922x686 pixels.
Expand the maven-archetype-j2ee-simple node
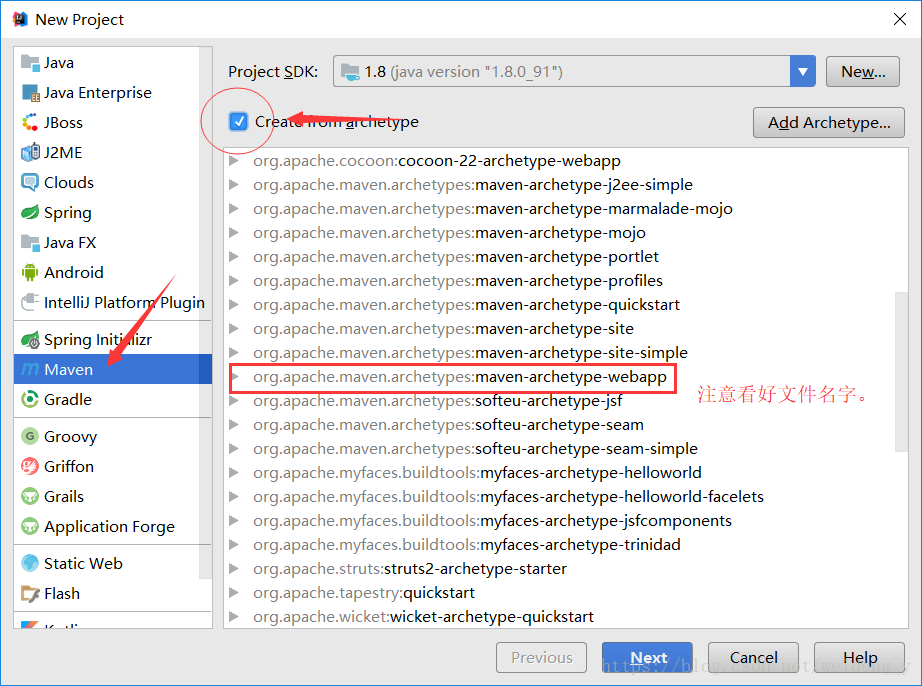click(234, 185)
